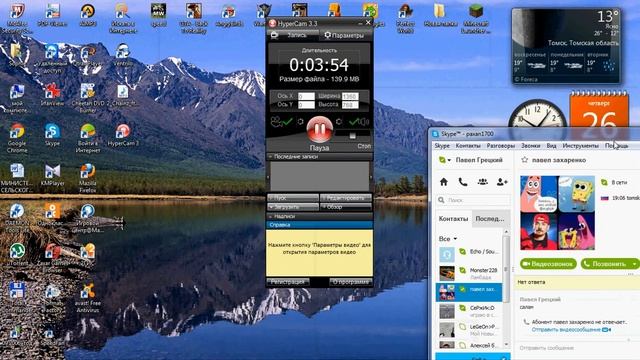The width and height of the screenshot is (640, 360).
Task: Open the Все contacts filter dropdown
Action: pyautogui.click(x=448, y=239)
